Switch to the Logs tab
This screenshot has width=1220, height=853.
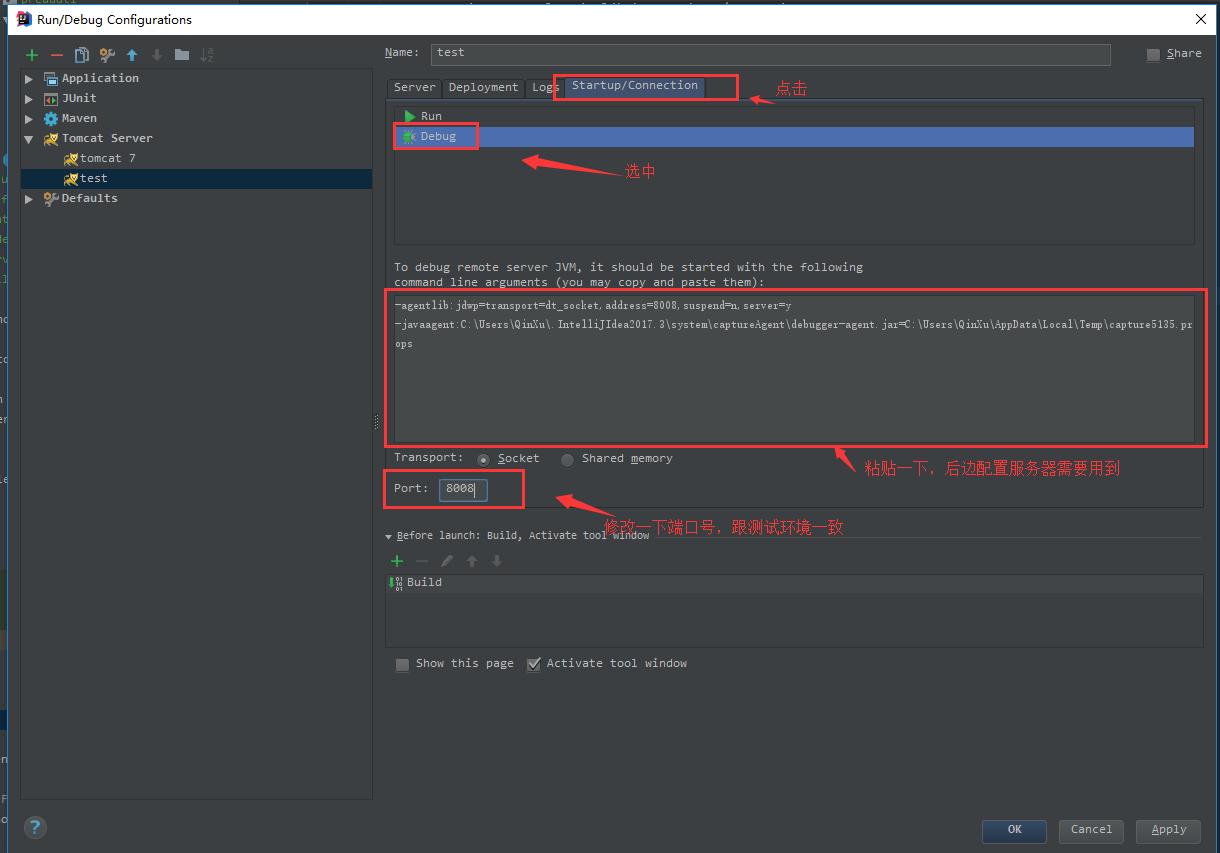click(545, 88)
